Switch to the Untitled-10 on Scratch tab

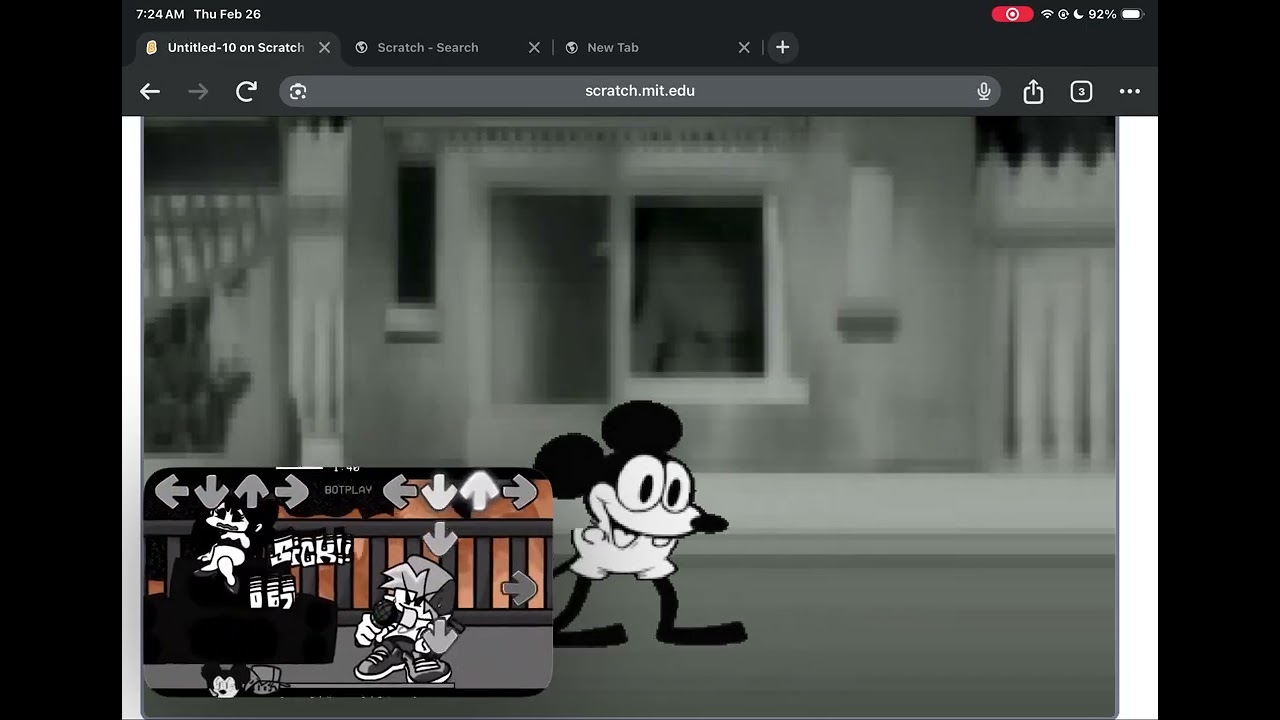point(236,47)
